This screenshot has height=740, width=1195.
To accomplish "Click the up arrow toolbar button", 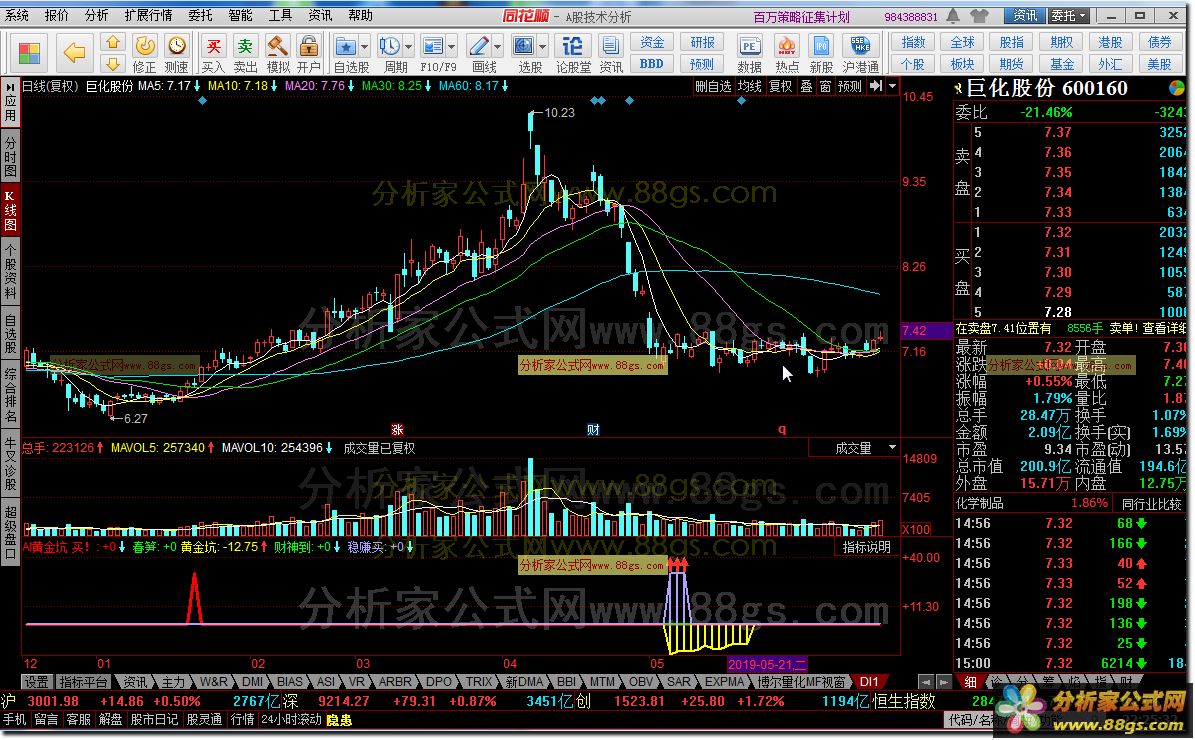I will [113, 42].
